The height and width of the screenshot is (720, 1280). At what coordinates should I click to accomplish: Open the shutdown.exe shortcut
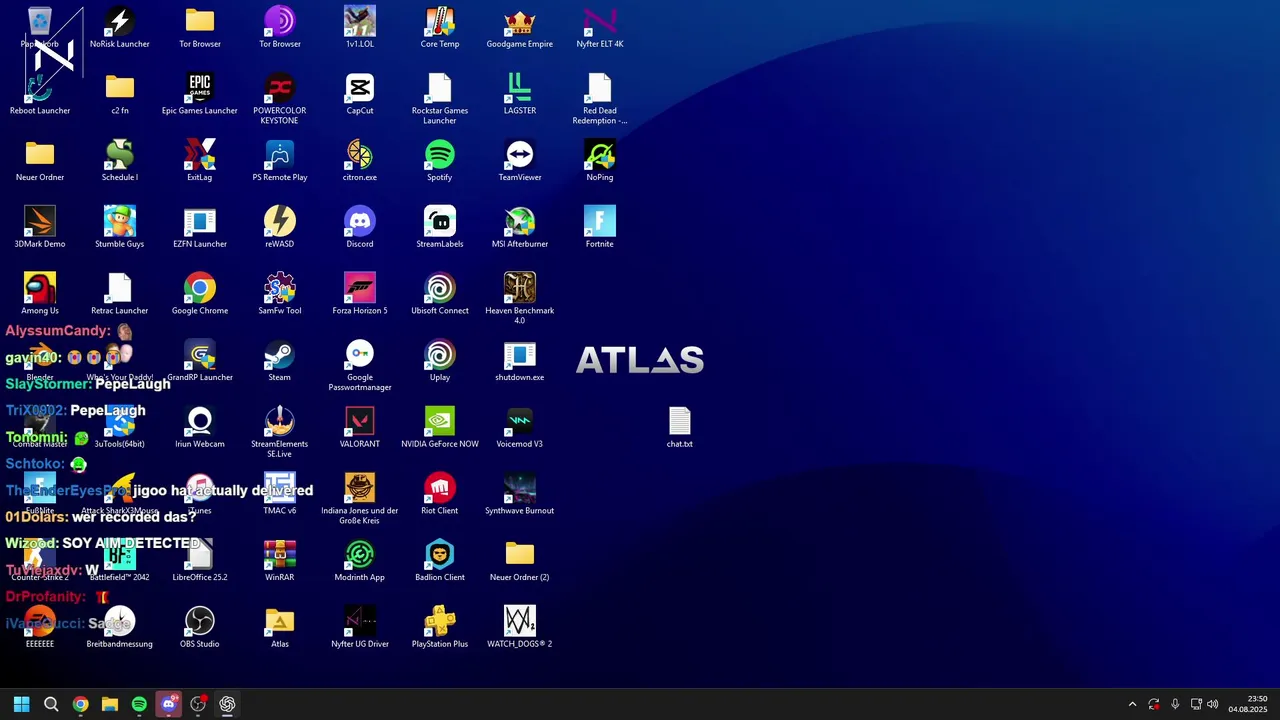click(520, 360)
